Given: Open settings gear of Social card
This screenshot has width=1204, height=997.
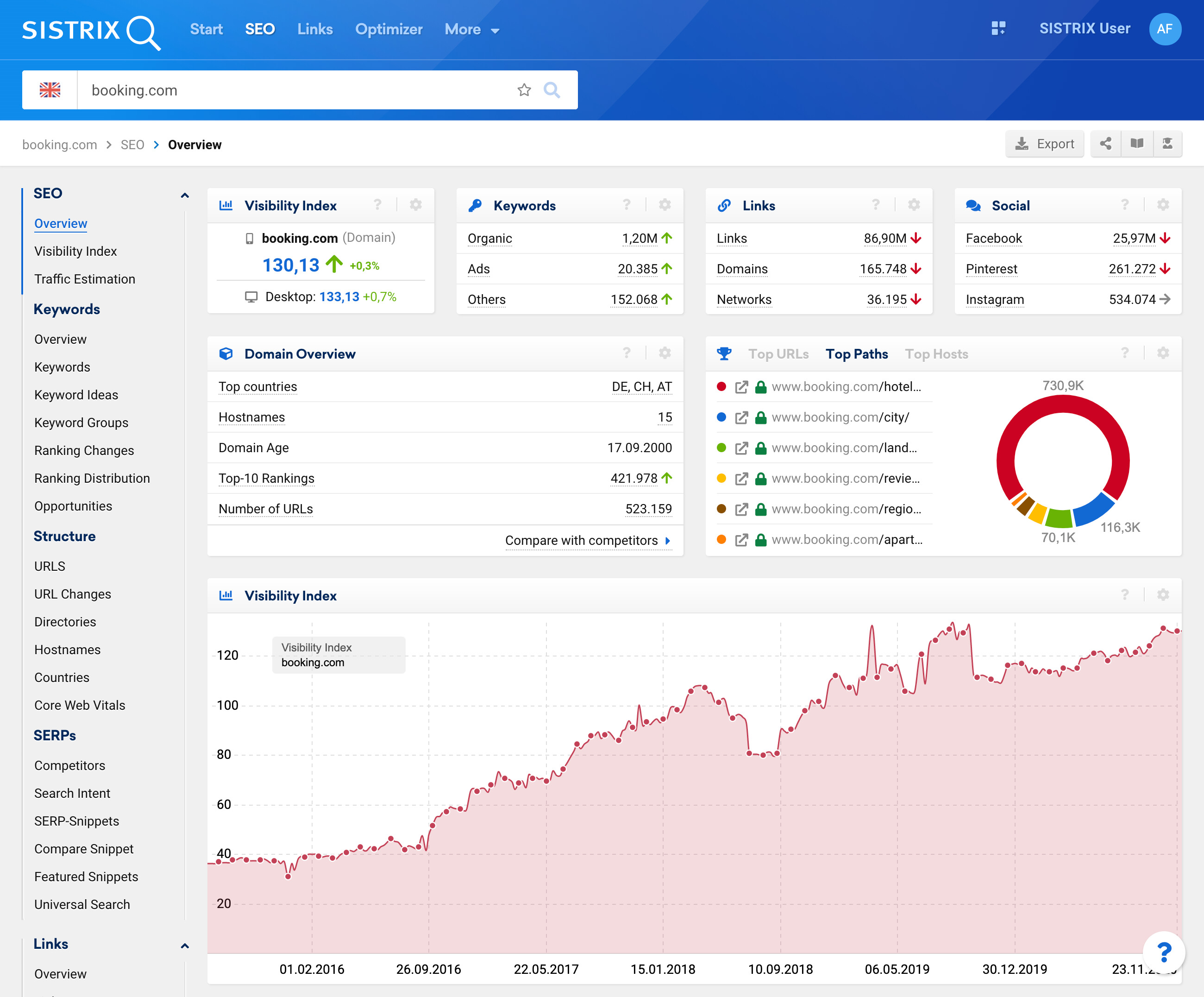Looking at the screenshot, I should 1163,205.
